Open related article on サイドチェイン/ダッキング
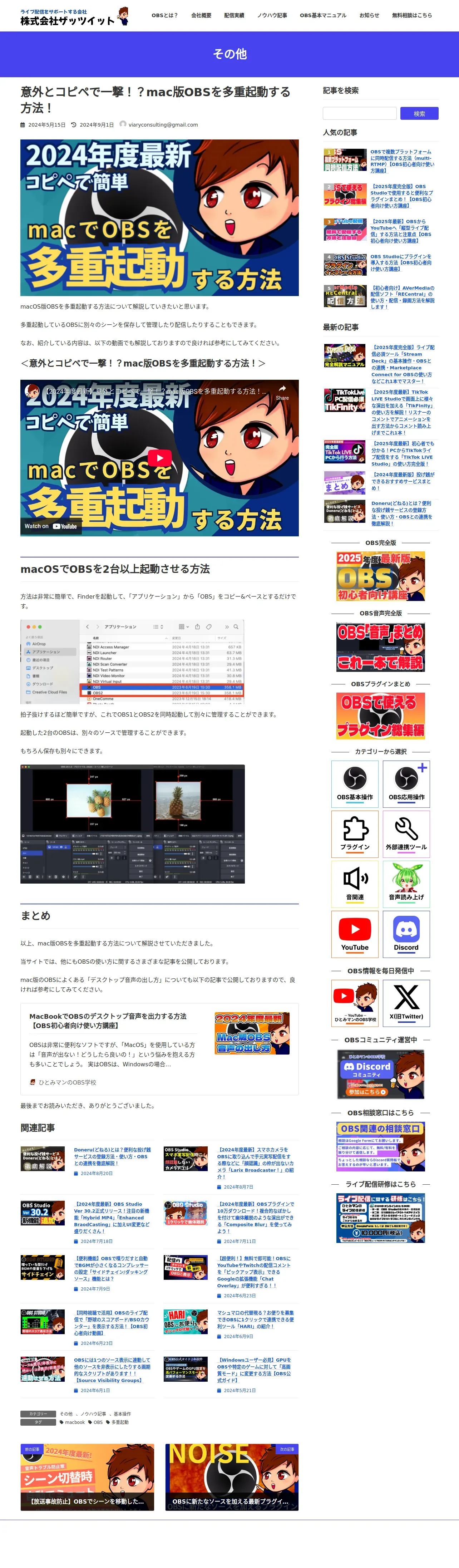459x1568 pixels. [x=112, y=1268]
